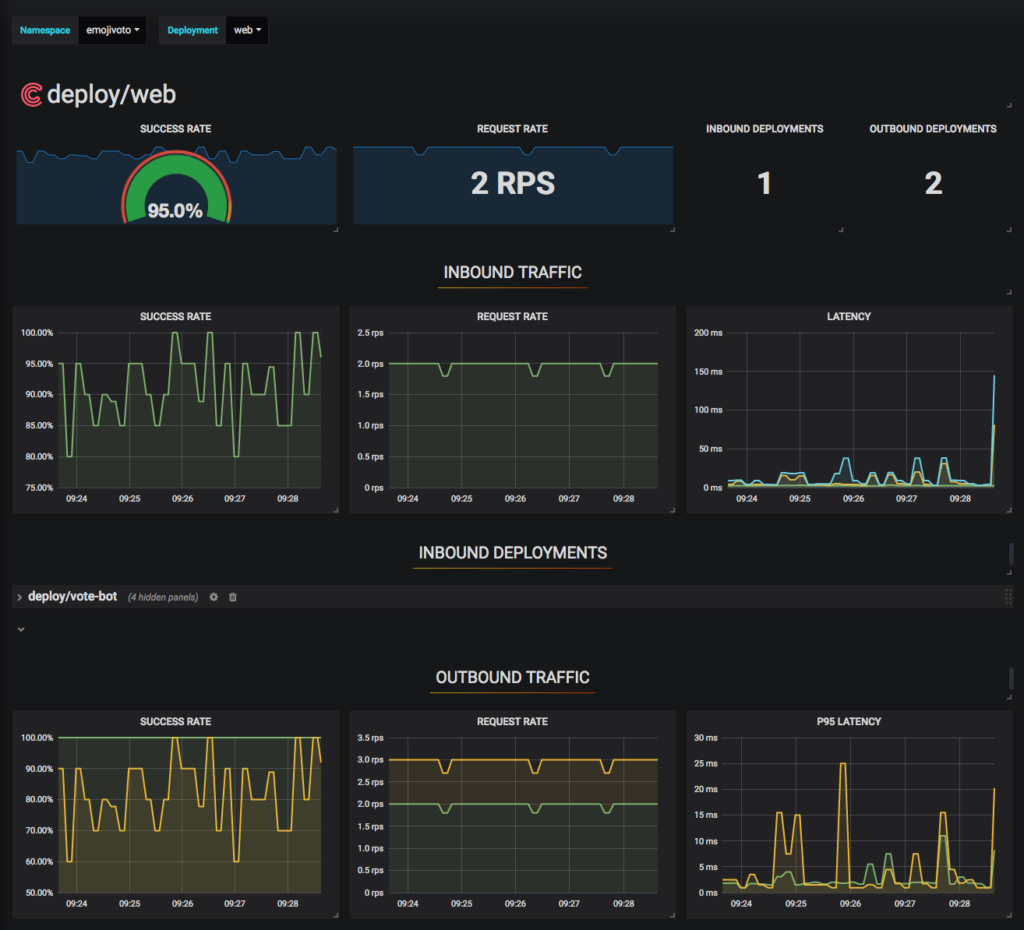Click the 3.0 rps yellow line in outbound request rate

(x=522, y=760)
